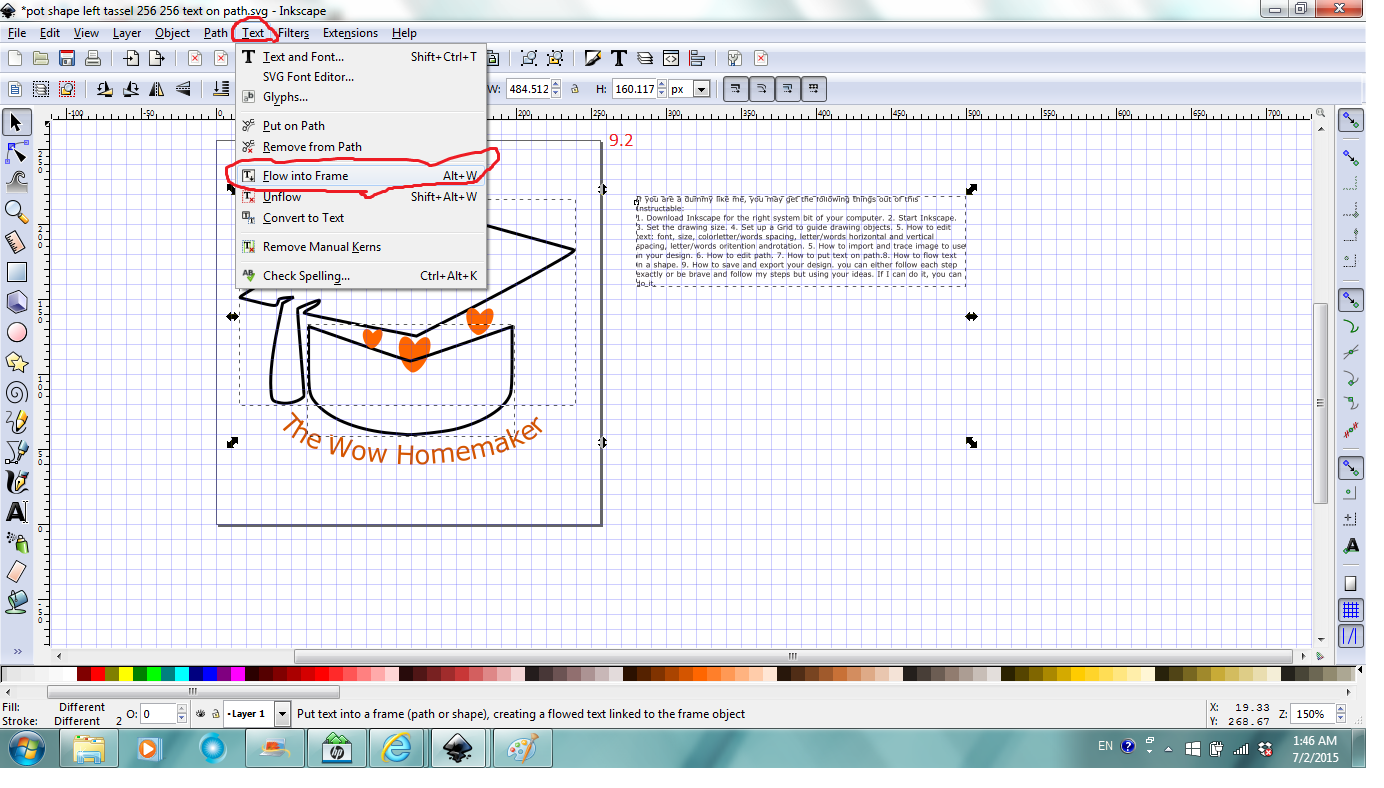Select the Text tool in toolbox
This screenshot has width=1384, height=788.
pyautogui.click(x=17, y=512)
